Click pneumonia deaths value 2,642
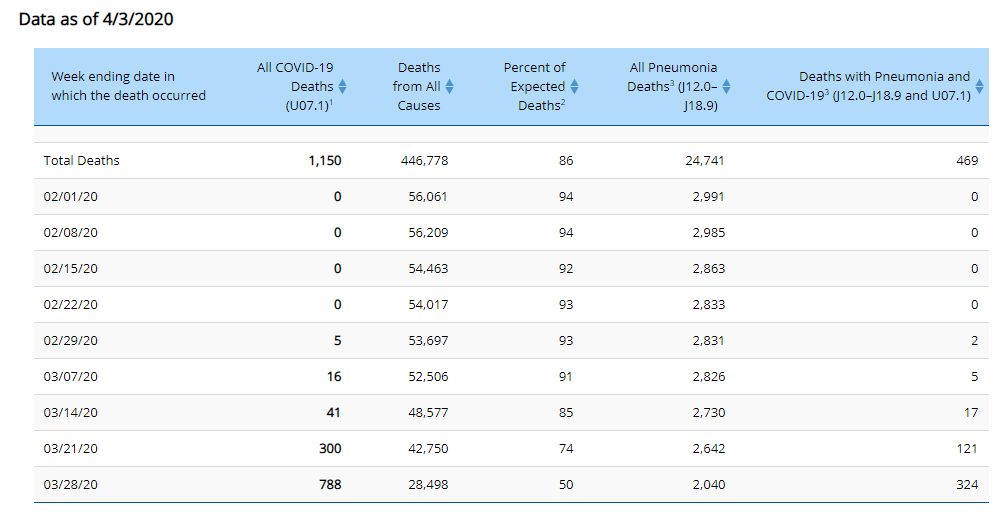1001x518 pixels. (x=709, y=448)
